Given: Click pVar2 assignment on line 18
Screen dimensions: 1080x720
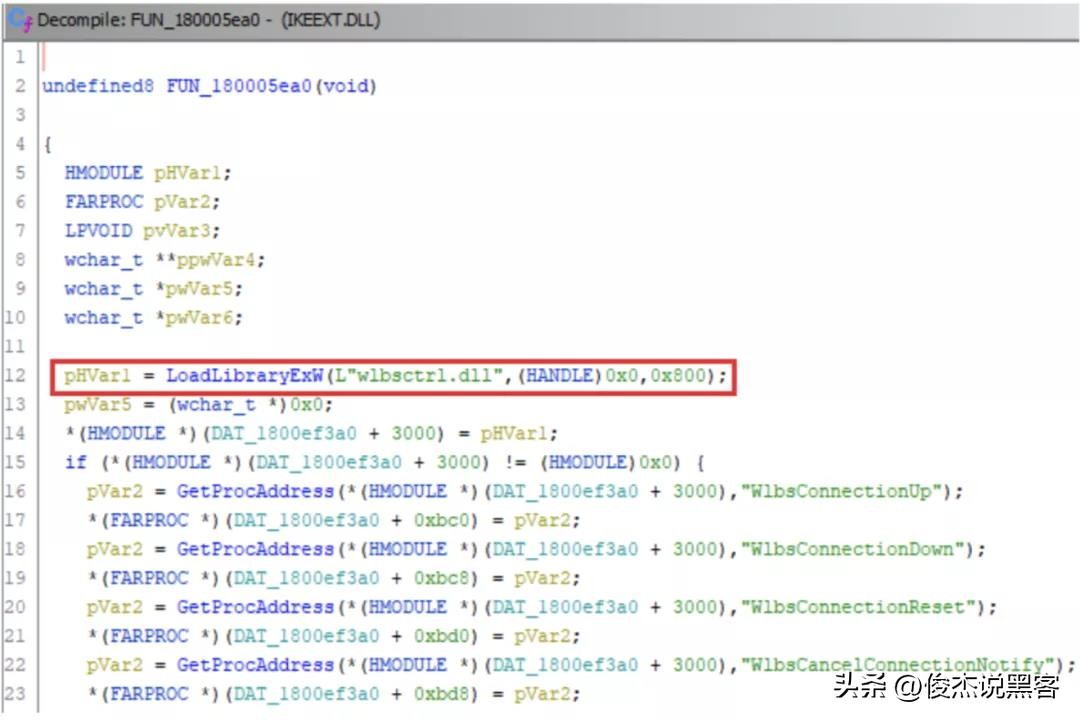Looking at the screenshot, I should pyautogui.click(x=114, y=549).
